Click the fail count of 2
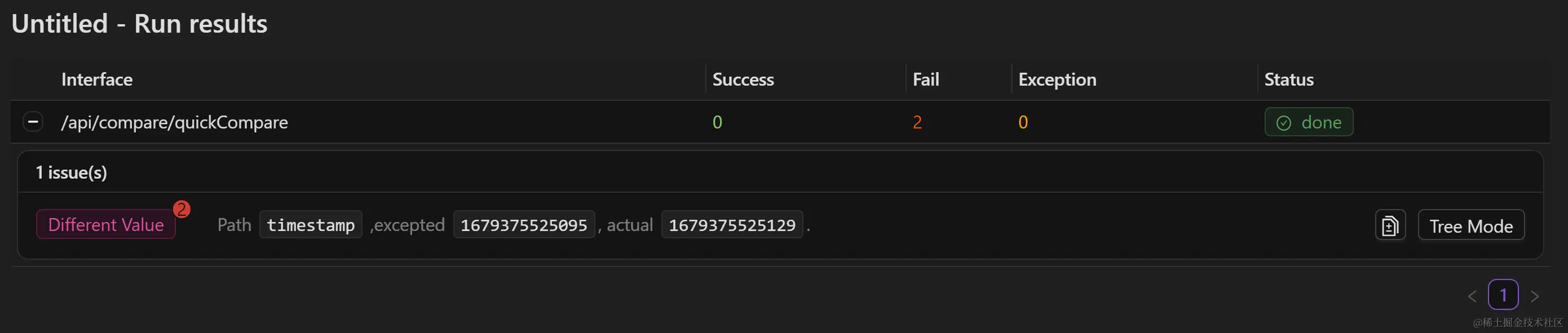 pyautogui.click(x=917, y=122)
